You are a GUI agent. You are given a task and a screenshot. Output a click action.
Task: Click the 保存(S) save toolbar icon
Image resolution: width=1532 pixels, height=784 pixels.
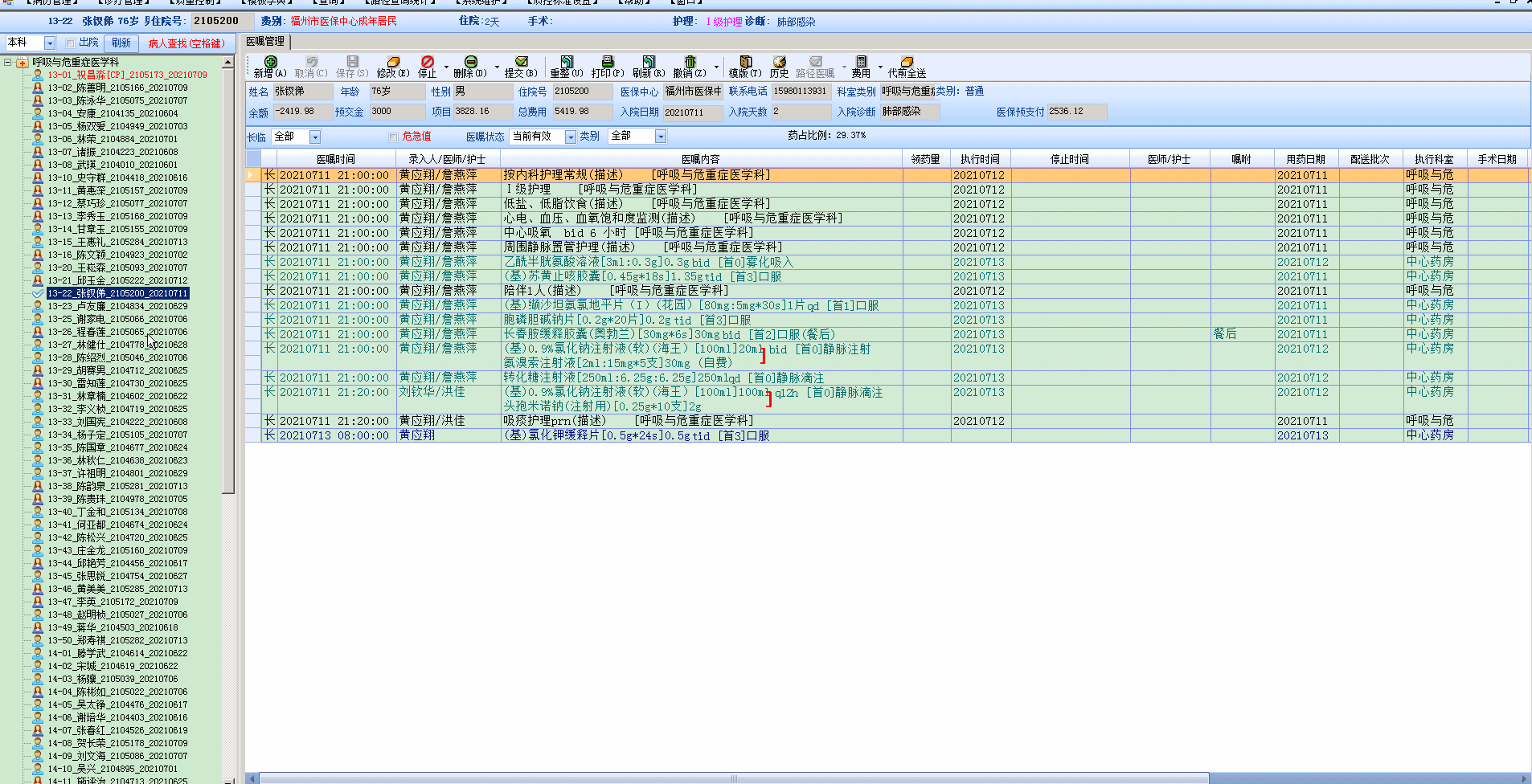pos(352,62)
